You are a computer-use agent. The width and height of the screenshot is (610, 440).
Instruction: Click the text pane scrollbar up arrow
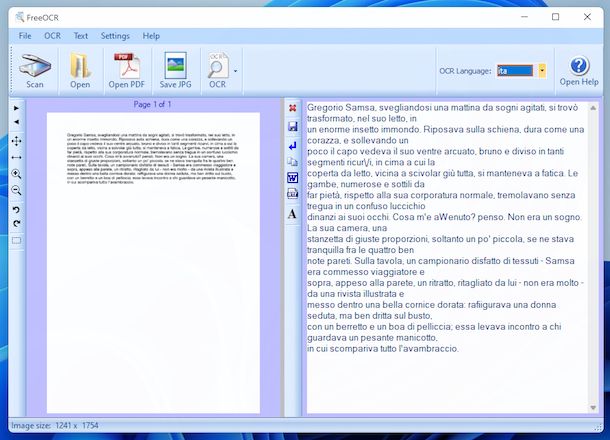(593, 108)
